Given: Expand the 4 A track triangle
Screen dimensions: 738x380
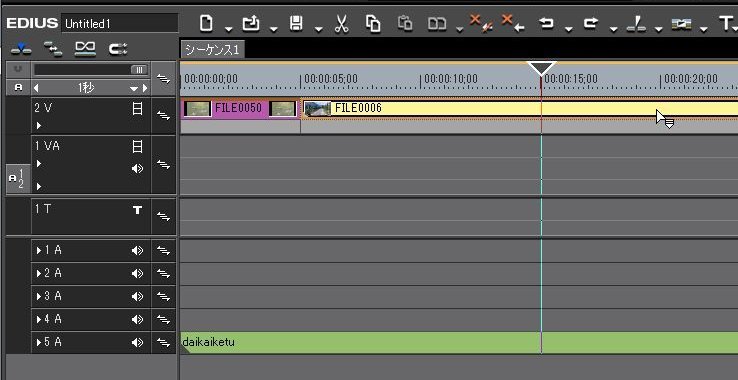Looking at the screenshot, I should tap(39, 319).
